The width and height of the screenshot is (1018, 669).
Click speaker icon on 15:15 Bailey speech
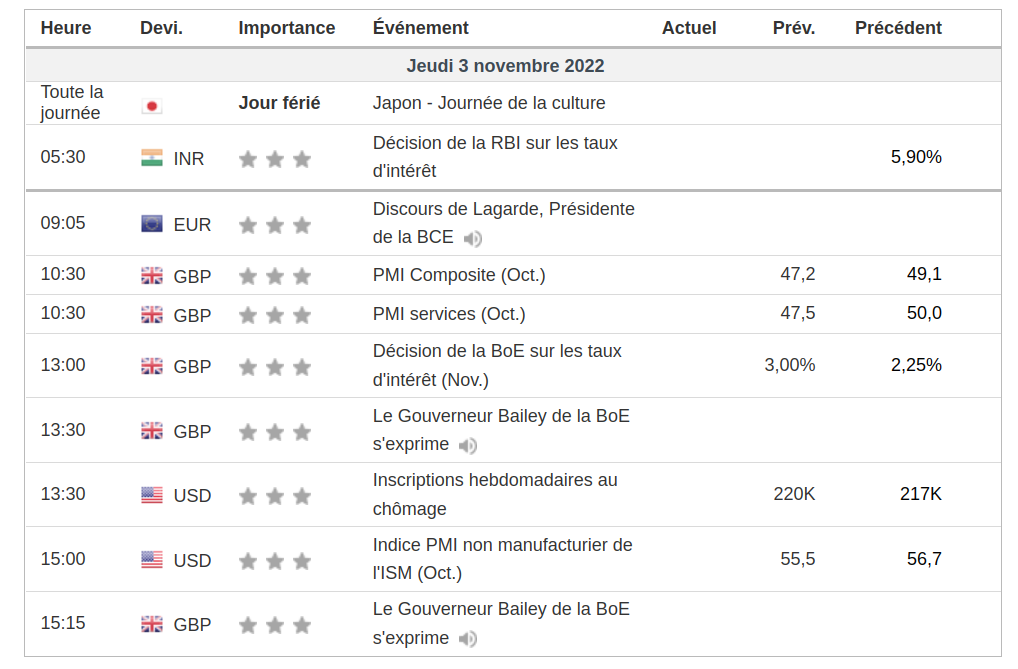pyautogui.click(x=468, y=639)
